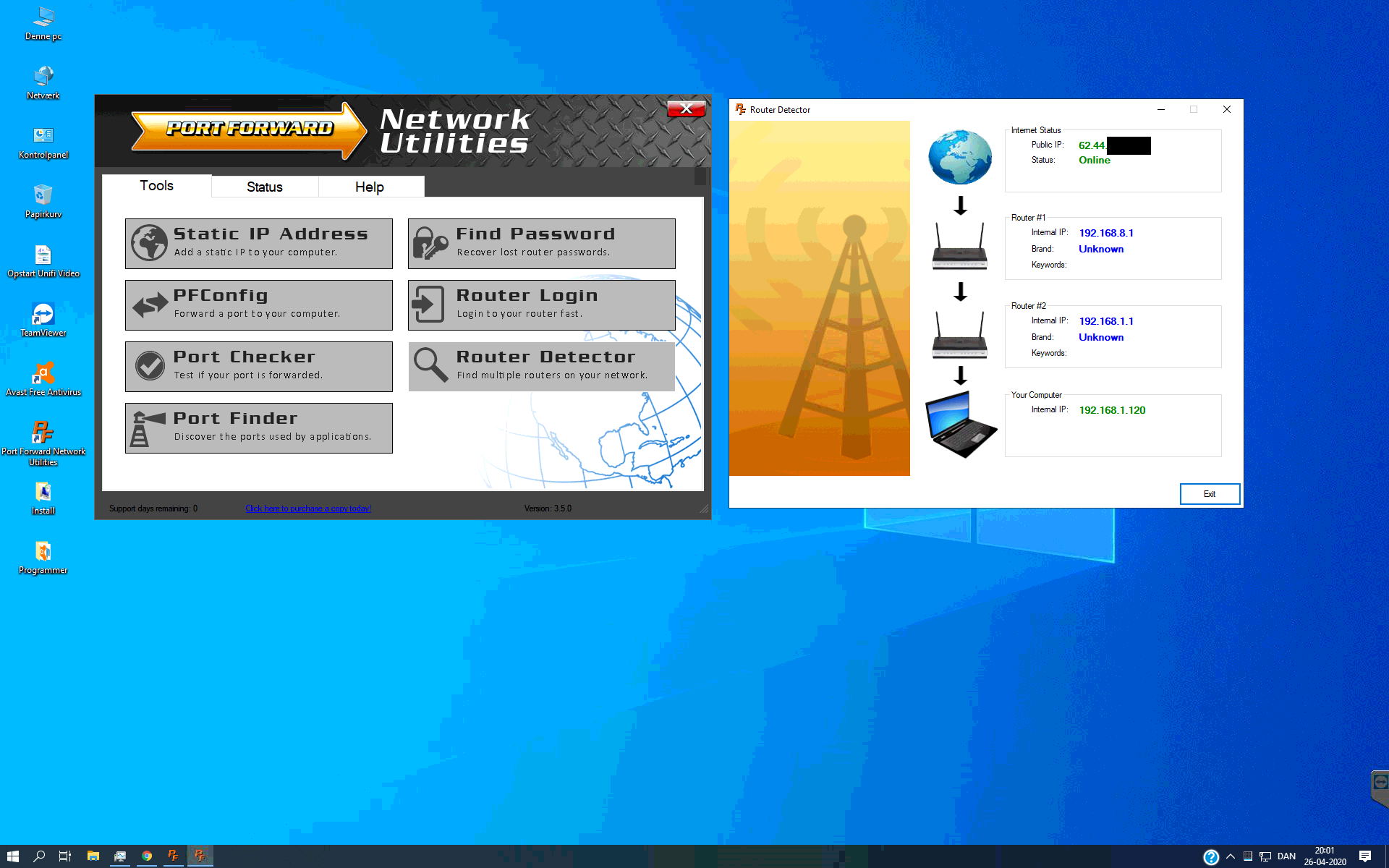
Task: Open PFConfig to forward a port
Action: pyautogui.click(x=259, y=305)
